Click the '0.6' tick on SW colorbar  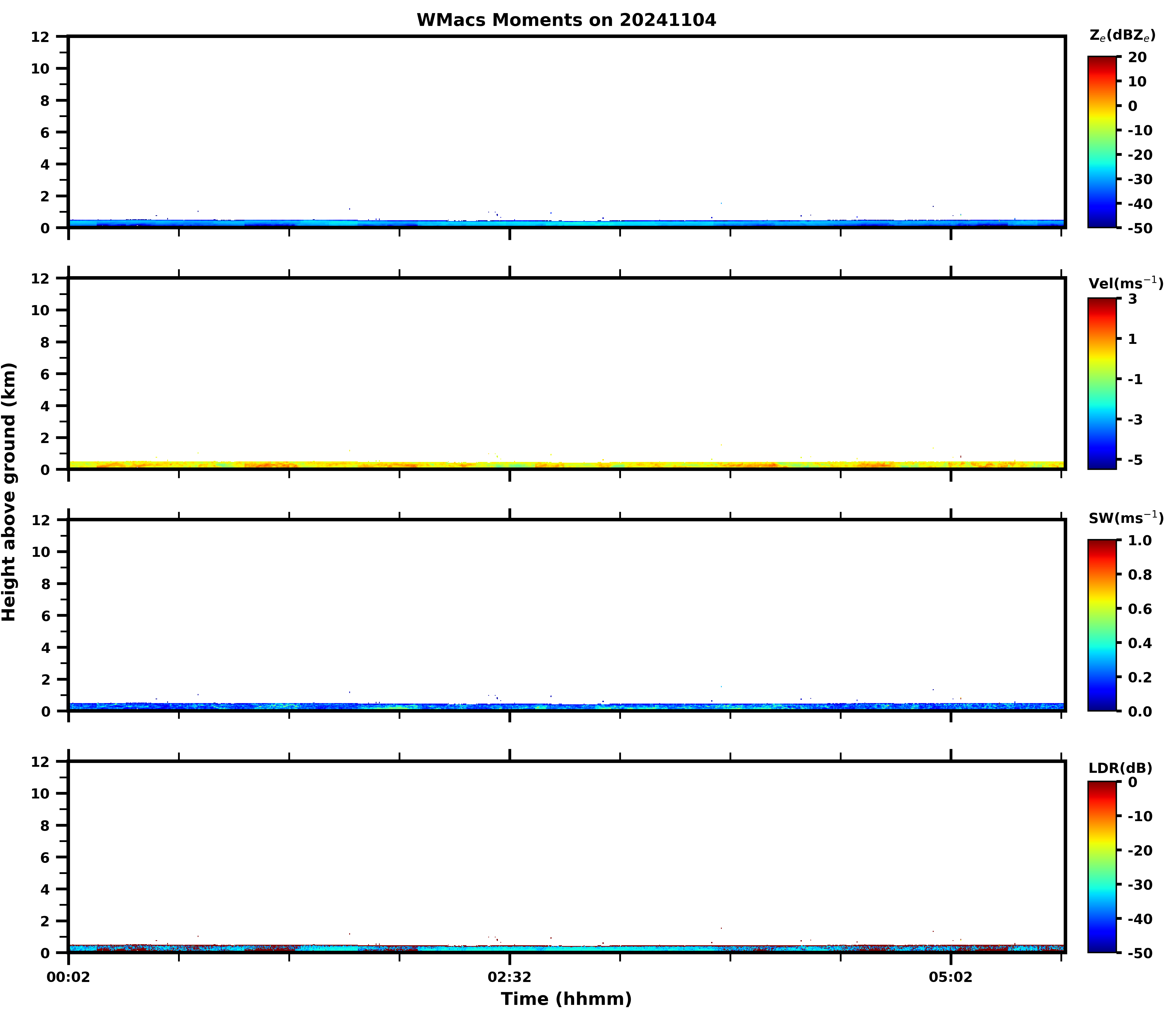(x=1139, y=609)
